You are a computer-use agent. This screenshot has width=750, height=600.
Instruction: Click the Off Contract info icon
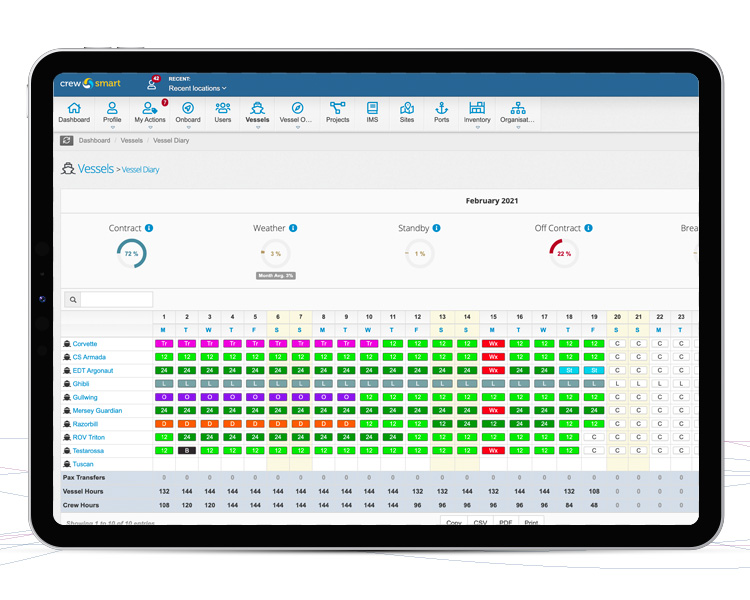click(589, 229)
